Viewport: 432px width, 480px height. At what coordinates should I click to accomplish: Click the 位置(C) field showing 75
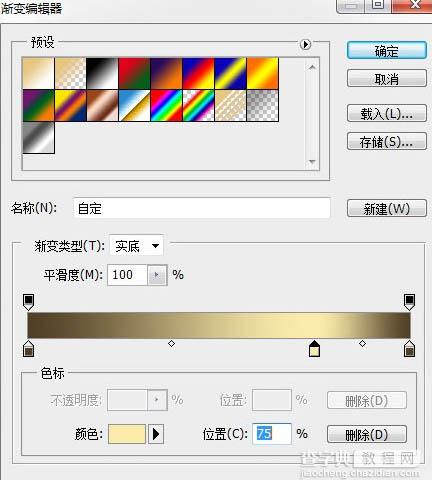pos(272,434)
